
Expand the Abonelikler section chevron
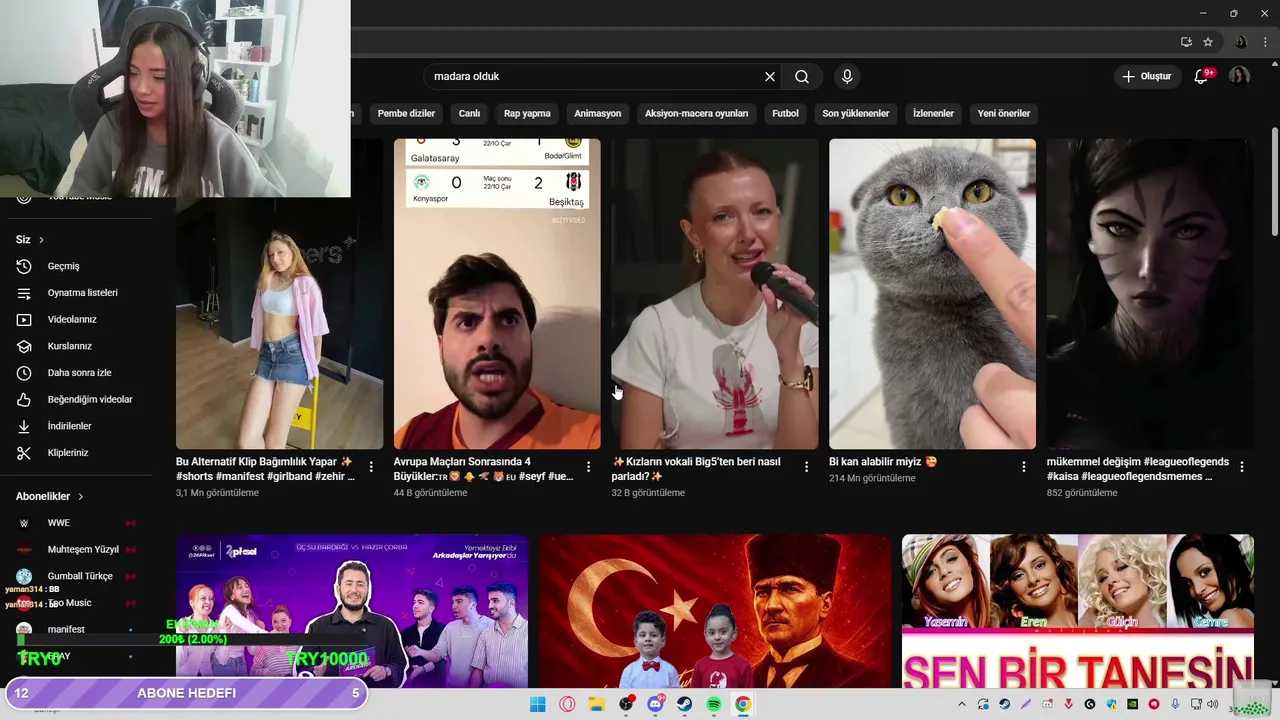pos(81,497)
